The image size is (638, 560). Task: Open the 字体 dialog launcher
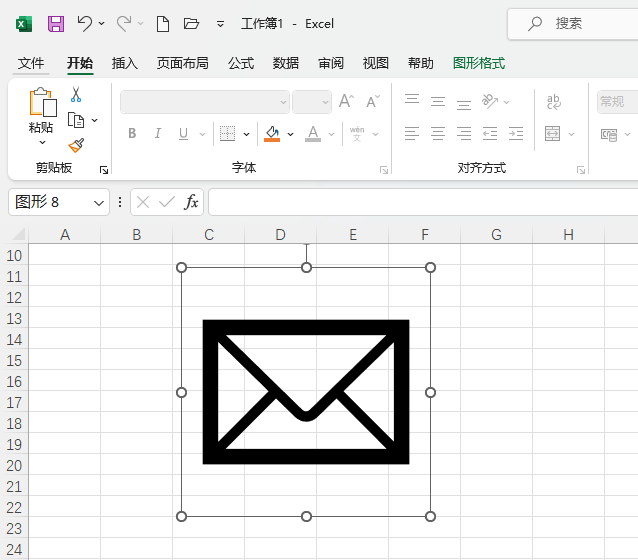point(384,170)
